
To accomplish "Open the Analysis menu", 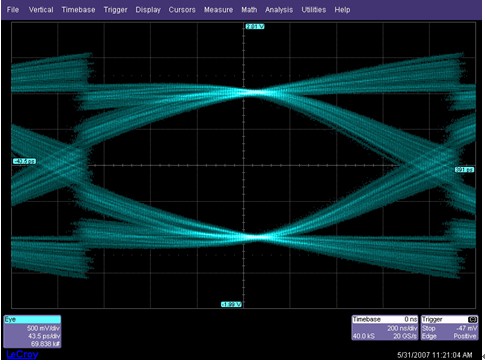I will (279, 10).
